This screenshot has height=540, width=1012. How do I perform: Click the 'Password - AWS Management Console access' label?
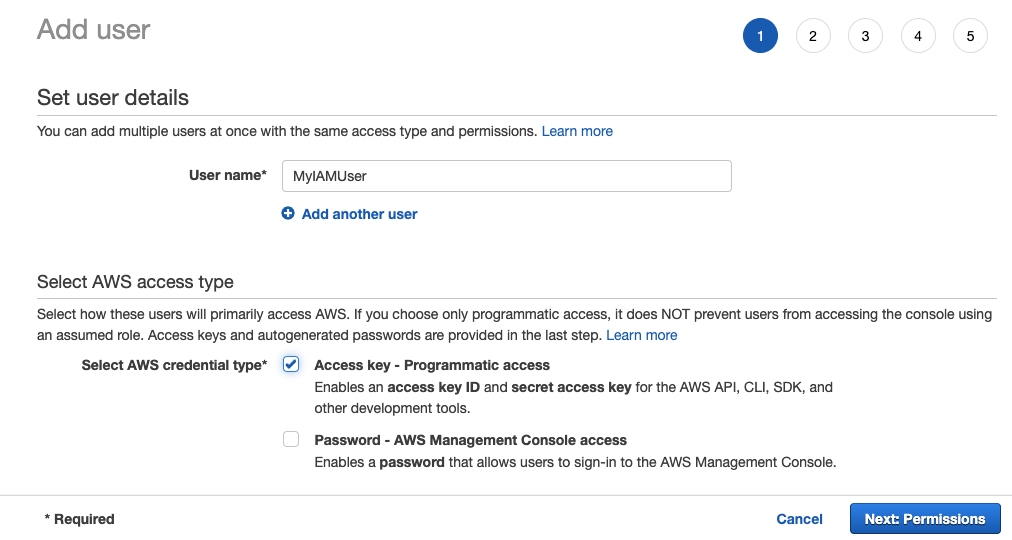(470, 440)
